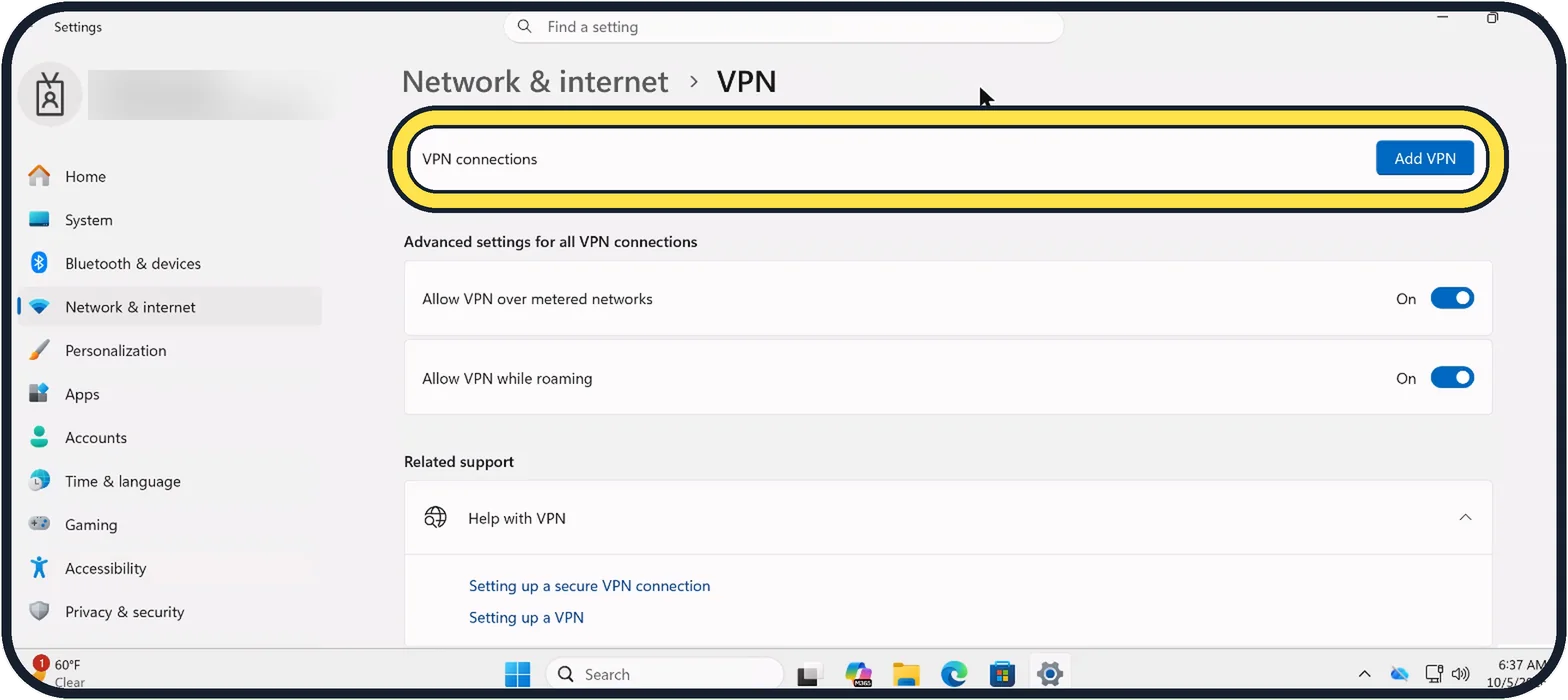Click the Find a setting search field
Viewport: 1568px width, 700px height.
point(784,27)
